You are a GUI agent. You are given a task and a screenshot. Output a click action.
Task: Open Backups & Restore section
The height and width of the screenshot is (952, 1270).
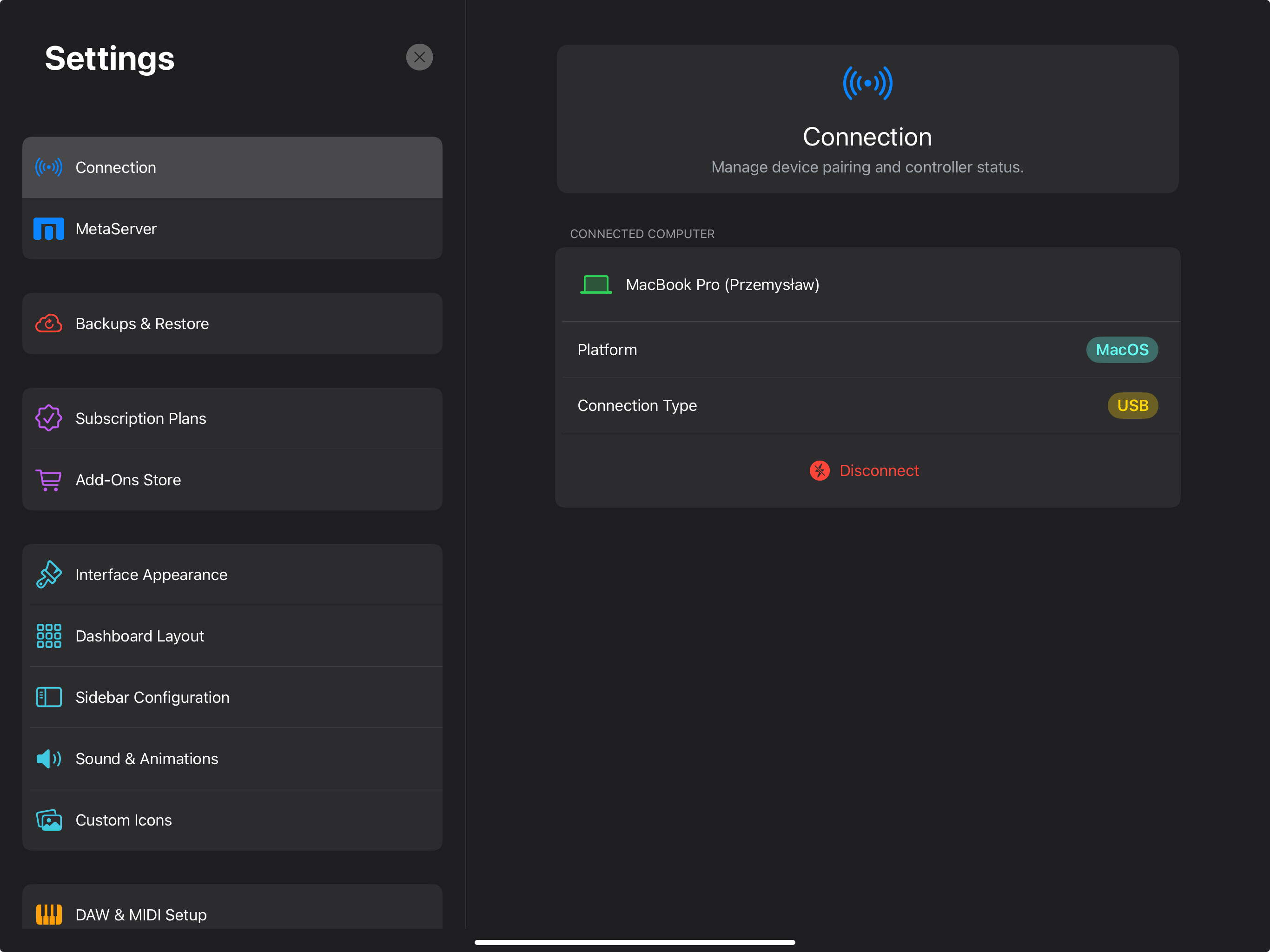coord(232,324)
